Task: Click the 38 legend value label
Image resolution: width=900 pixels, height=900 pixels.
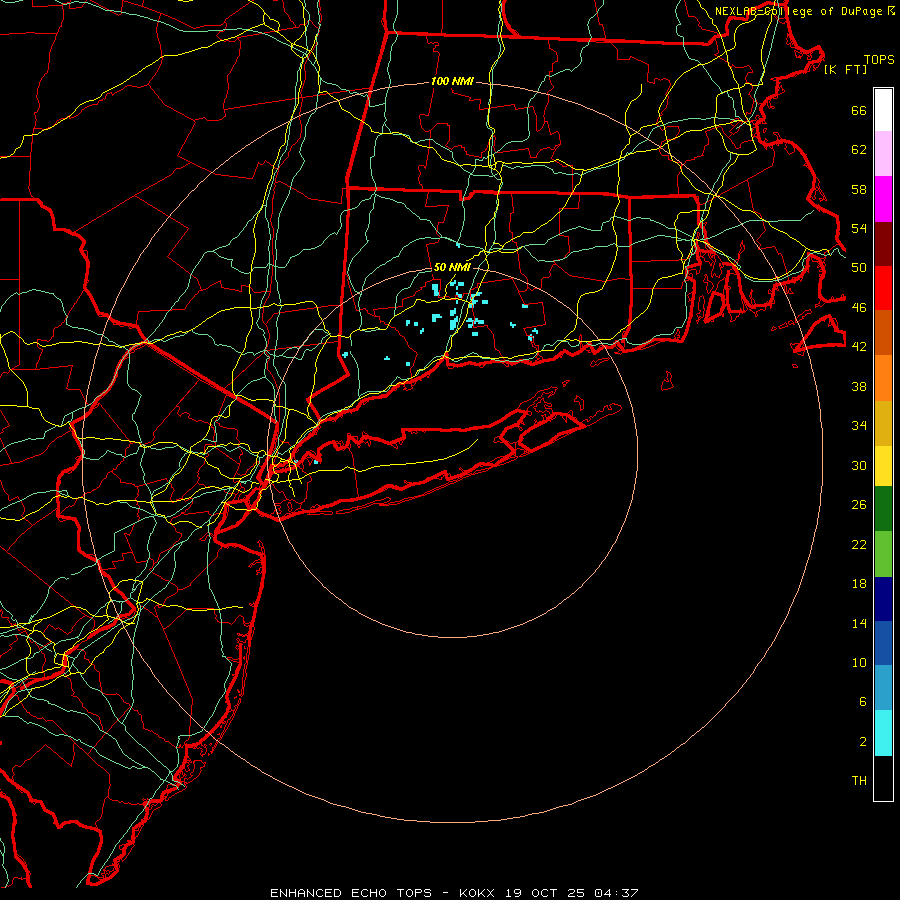Action: [x=859, y=386]
